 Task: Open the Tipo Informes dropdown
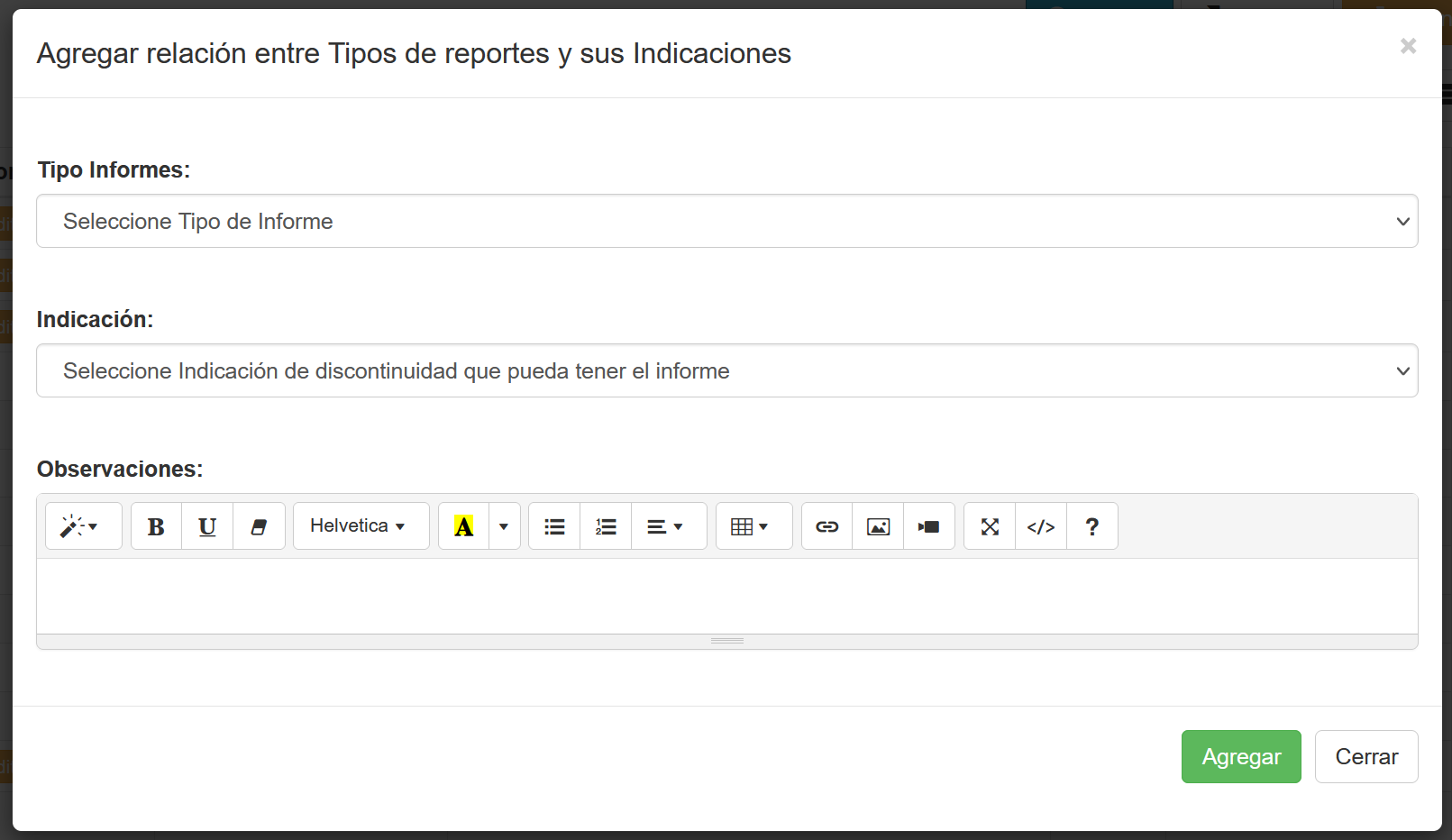pos(726,221)
